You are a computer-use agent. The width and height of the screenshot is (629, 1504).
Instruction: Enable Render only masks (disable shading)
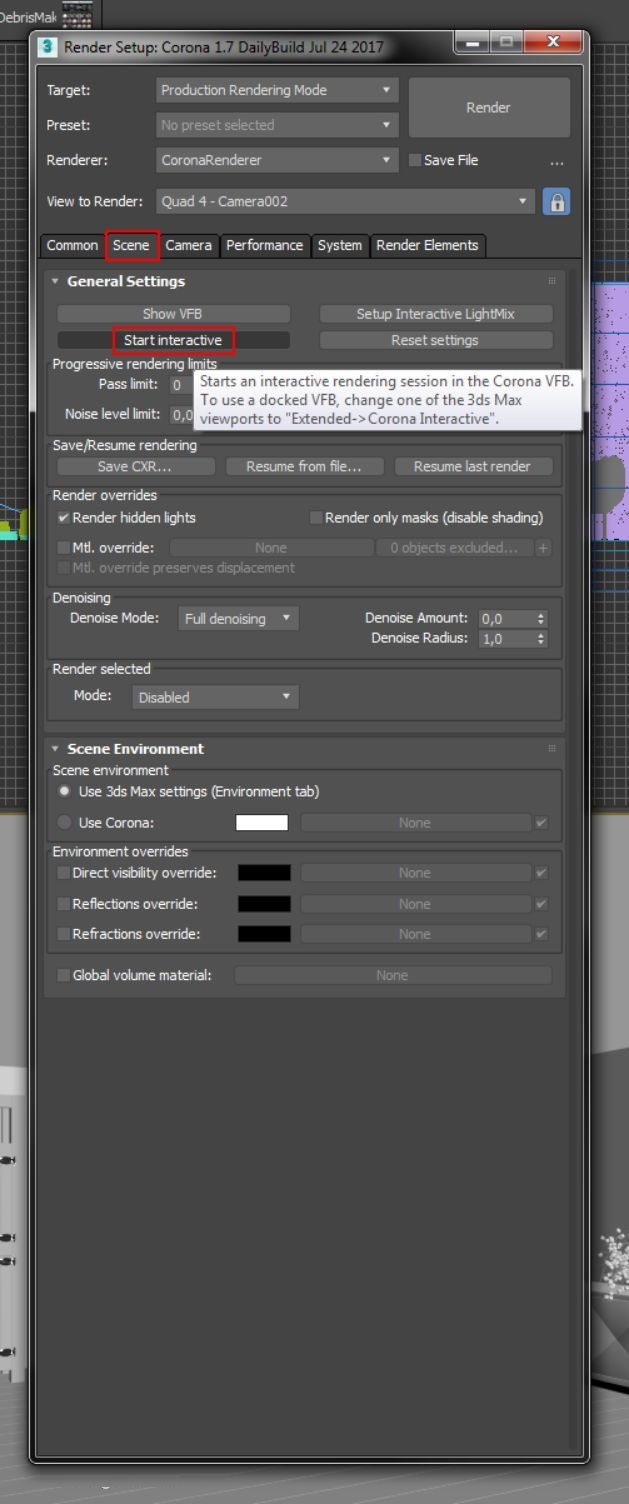click(316, 518)
